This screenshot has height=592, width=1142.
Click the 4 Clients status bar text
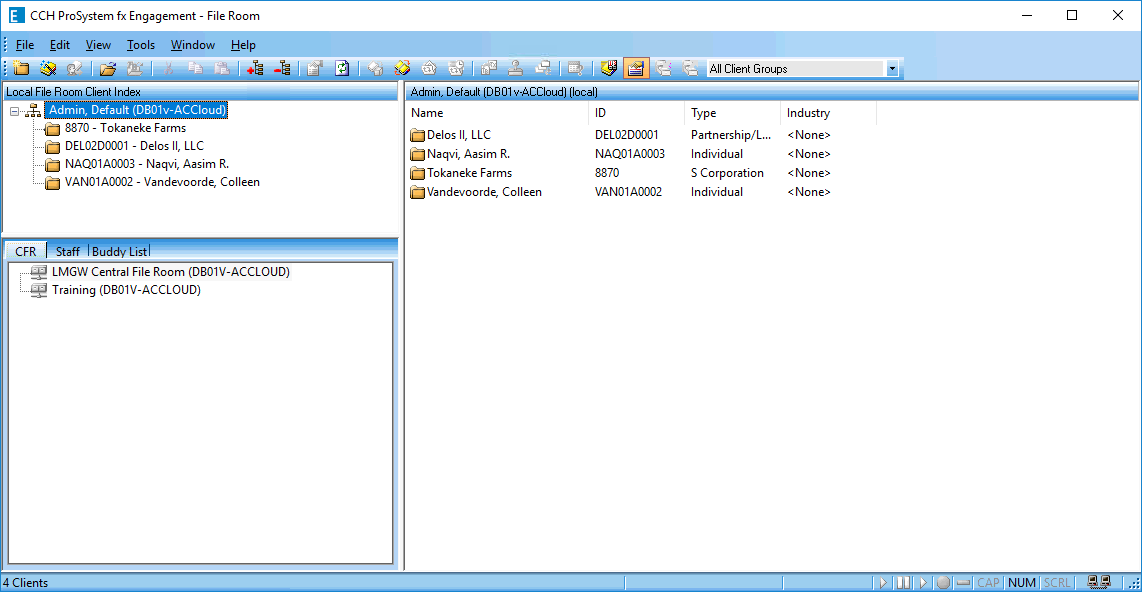coord(25,583)
